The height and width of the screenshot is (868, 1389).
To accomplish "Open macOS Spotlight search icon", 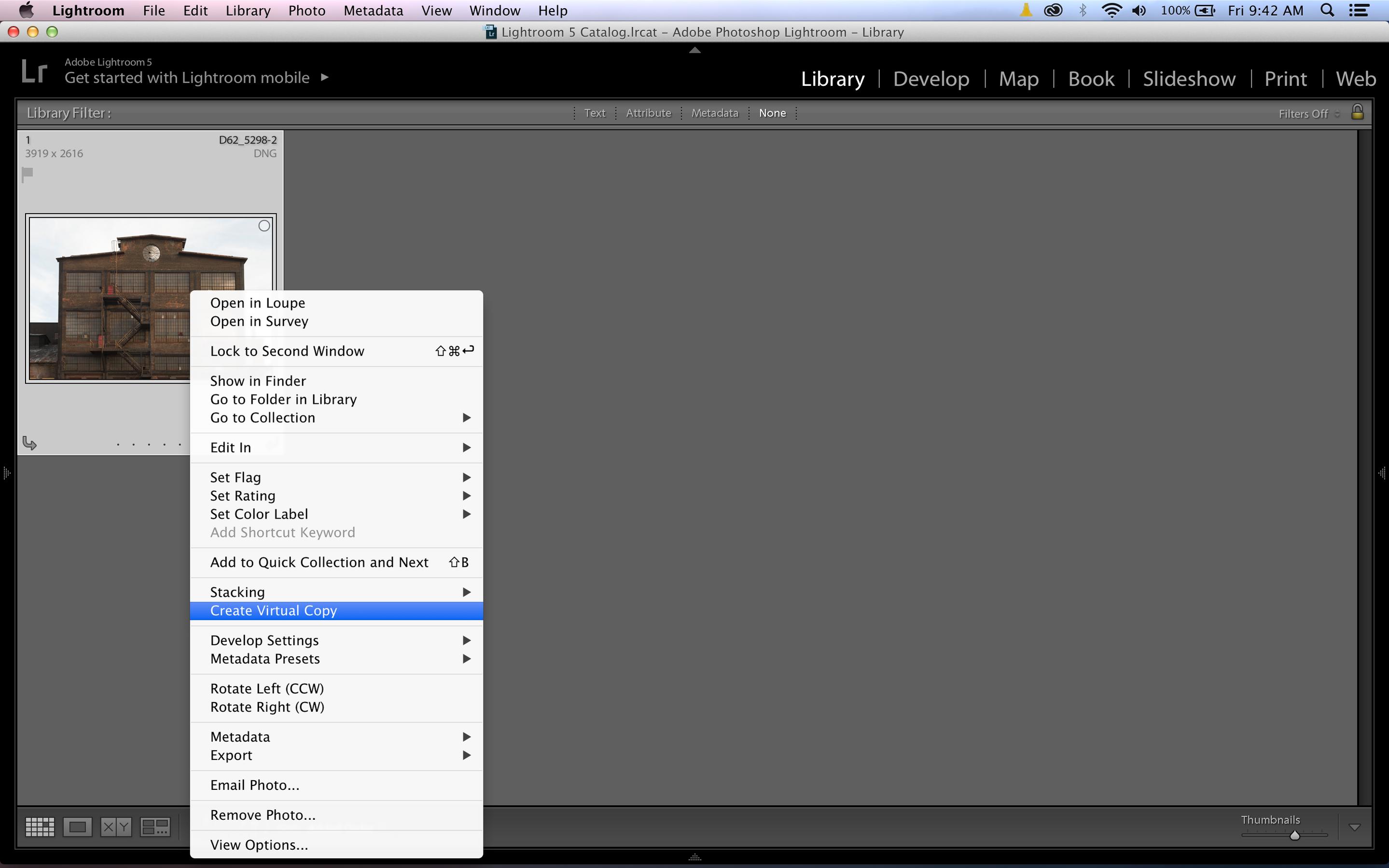I will 1327,10.
